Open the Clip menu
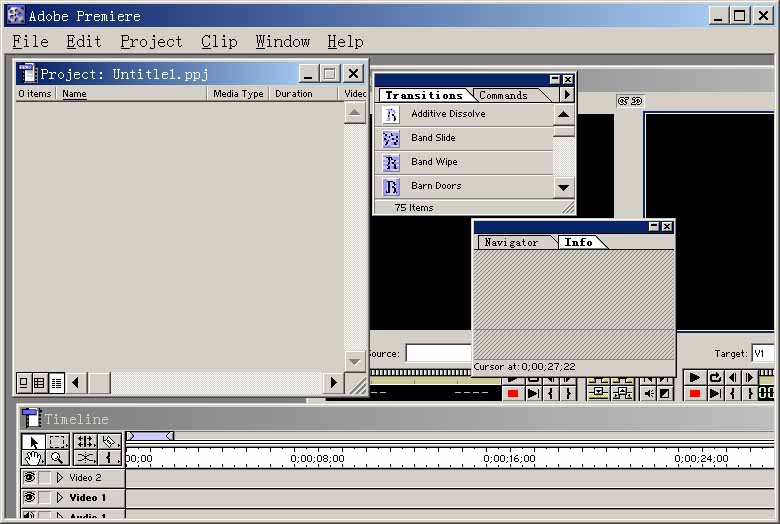The image size is (780, 524). (x=219, y=41)
